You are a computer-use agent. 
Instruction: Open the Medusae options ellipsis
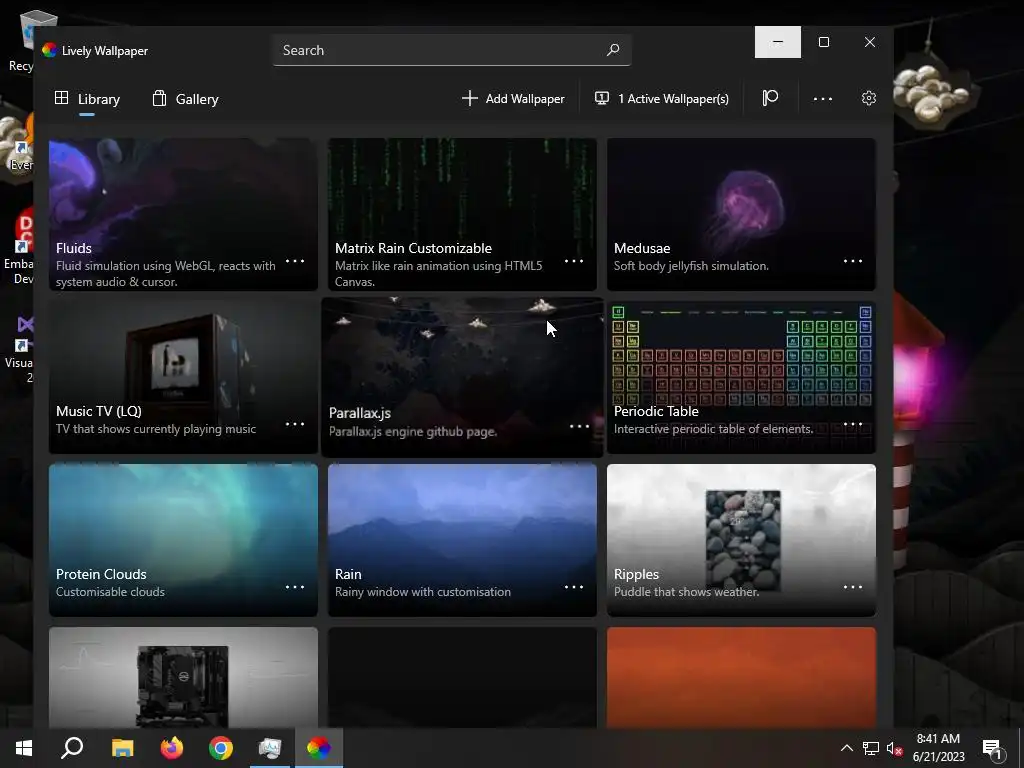tap(852, 261)
